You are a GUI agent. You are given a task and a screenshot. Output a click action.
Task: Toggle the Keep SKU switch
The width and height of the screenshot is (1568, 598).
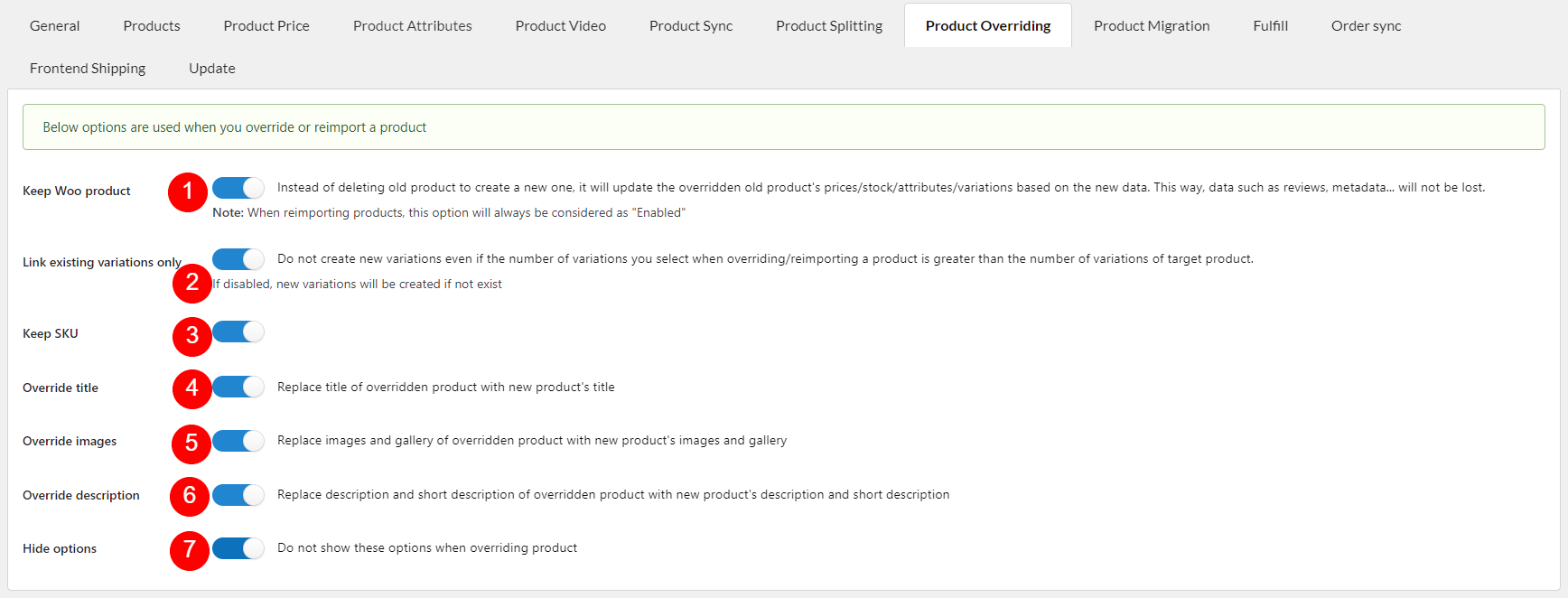(238, 332)
